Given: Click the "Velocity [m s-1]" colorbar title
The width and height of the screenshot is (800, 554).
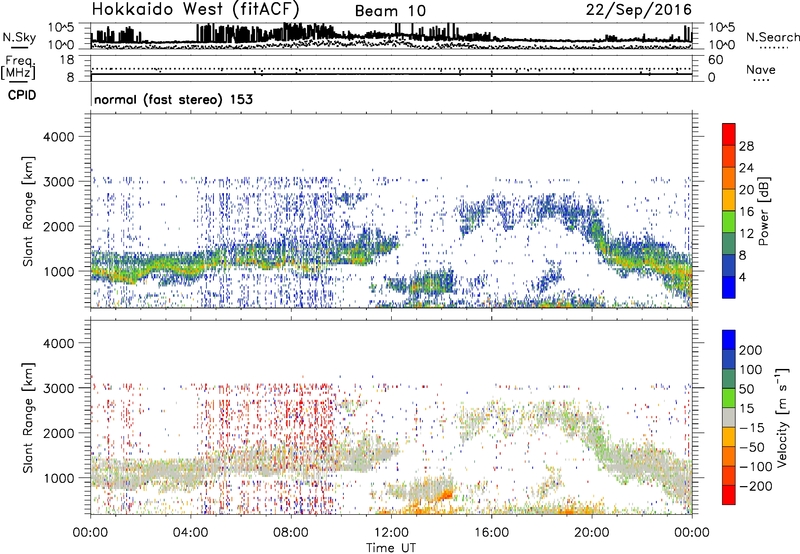Looking at the screenshot, I should click(782, 417).
